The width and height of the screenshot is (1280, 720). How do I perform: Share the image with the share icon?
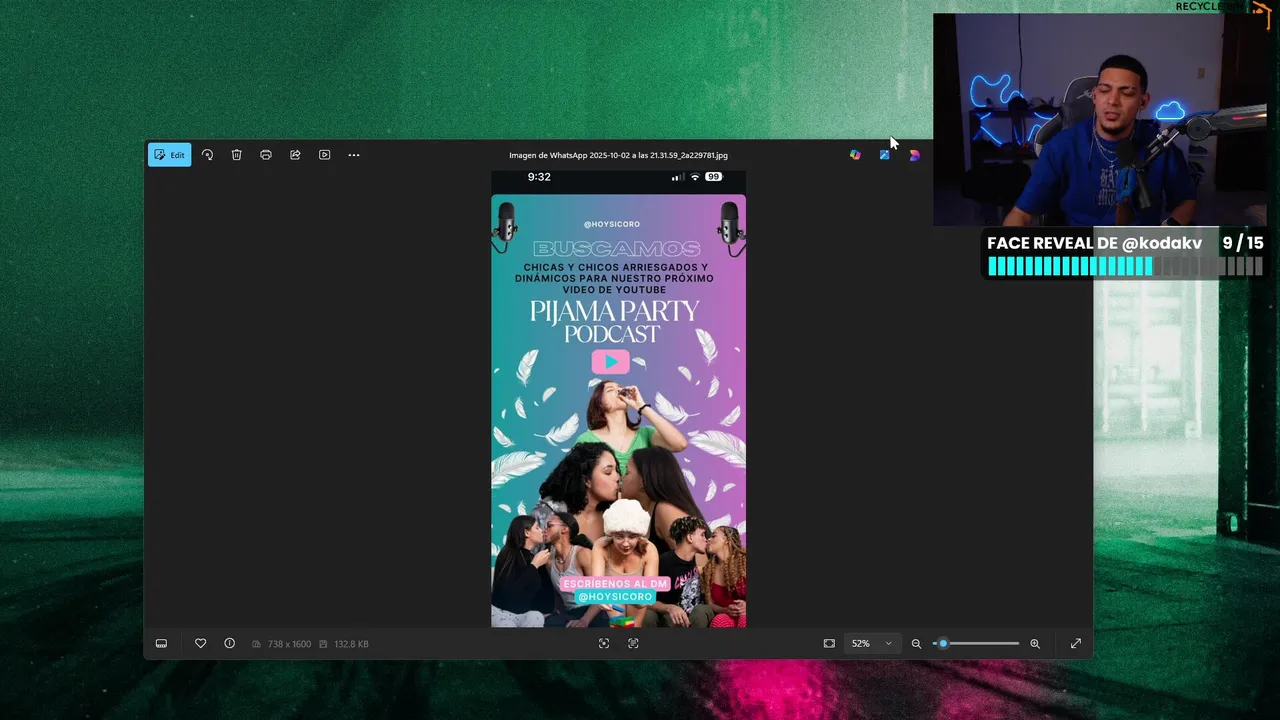[x=295, y=155]
